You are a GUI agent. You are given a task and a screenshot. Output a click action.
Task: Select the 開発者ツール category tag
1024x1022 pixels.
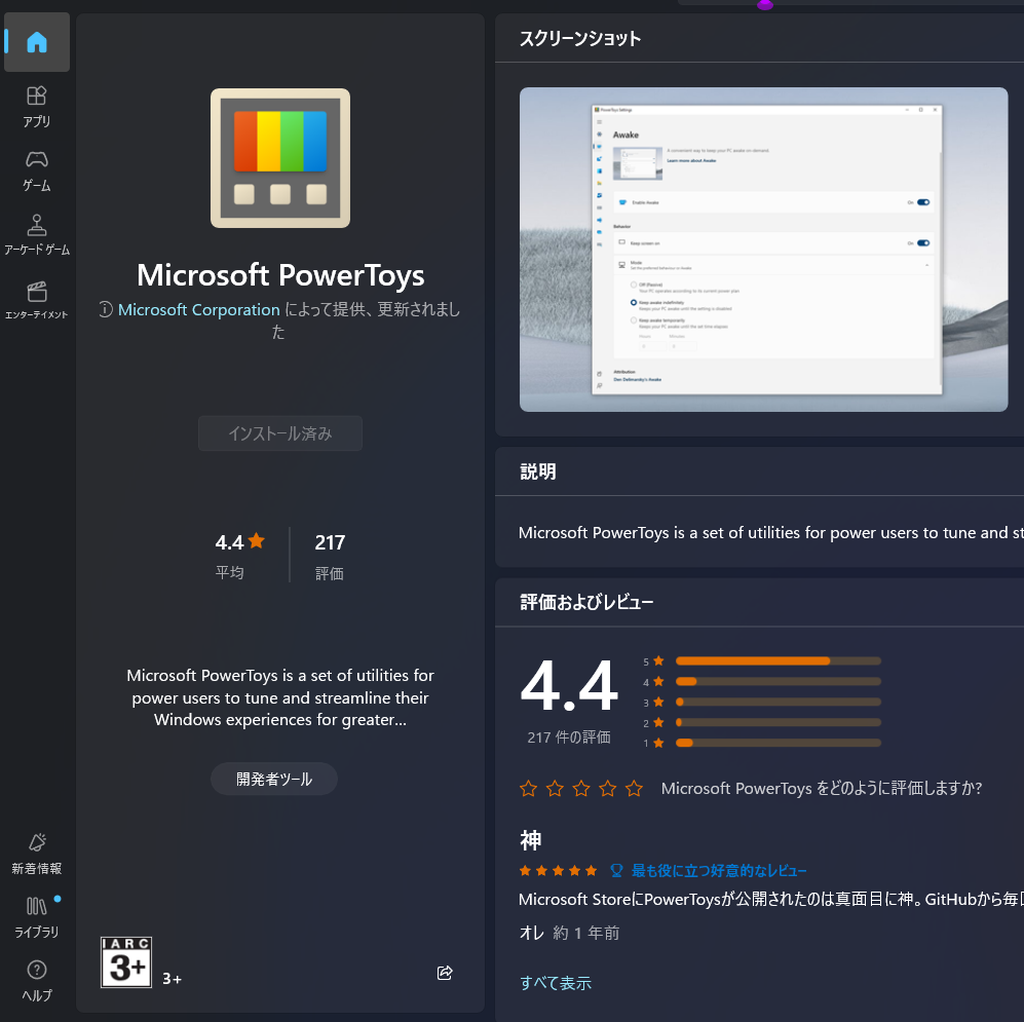pos(274,778)
